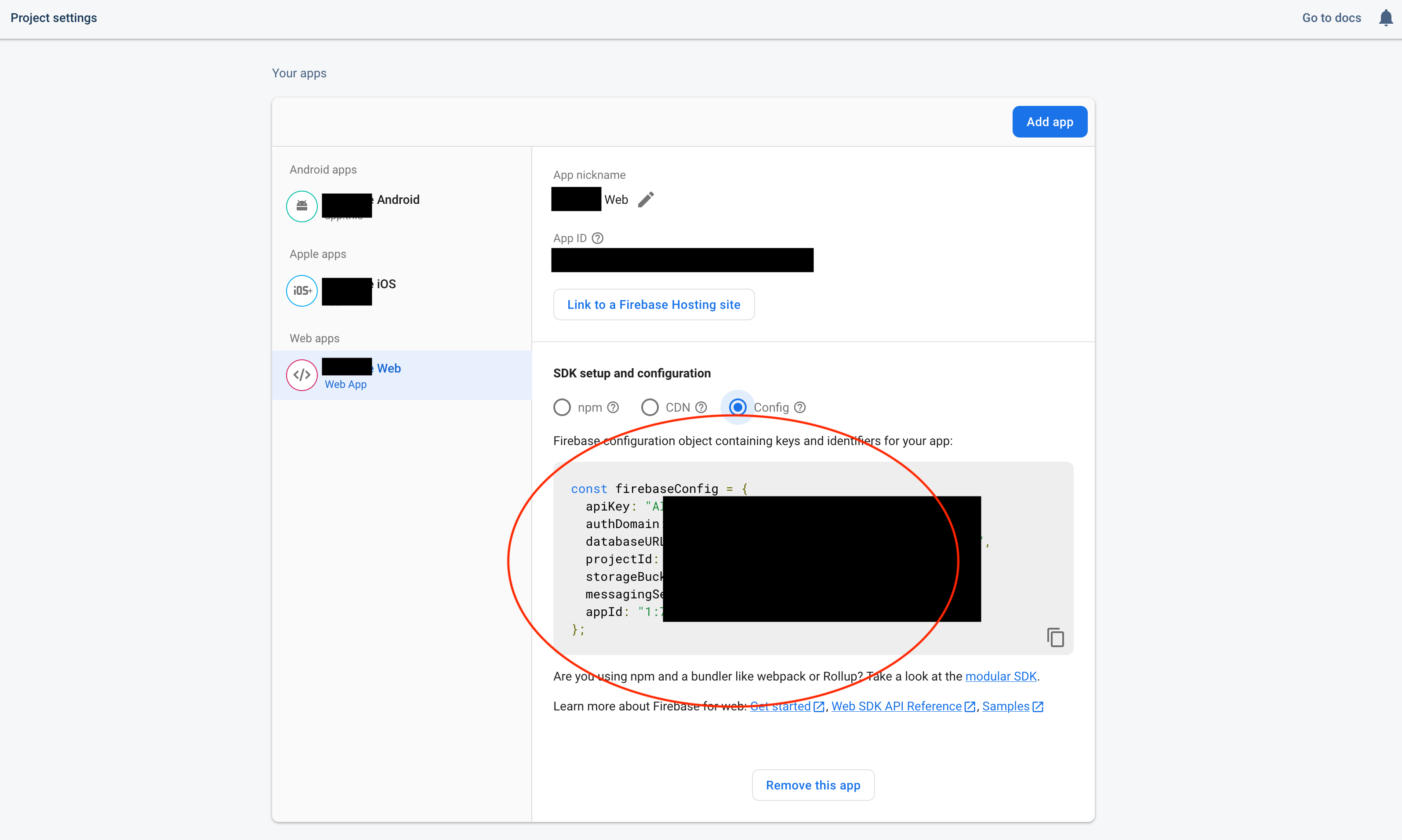Open Go to docs
Viewport: 1402px width, 840px height.
coord(1331,18)
